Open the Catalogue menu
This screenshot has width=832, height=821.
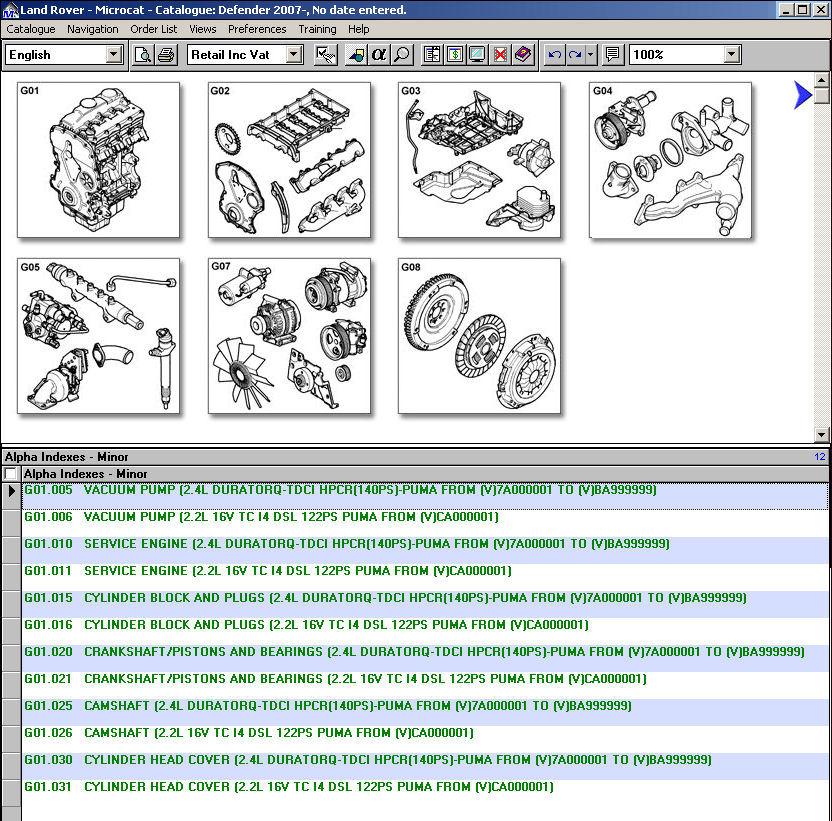coord(31,29)
